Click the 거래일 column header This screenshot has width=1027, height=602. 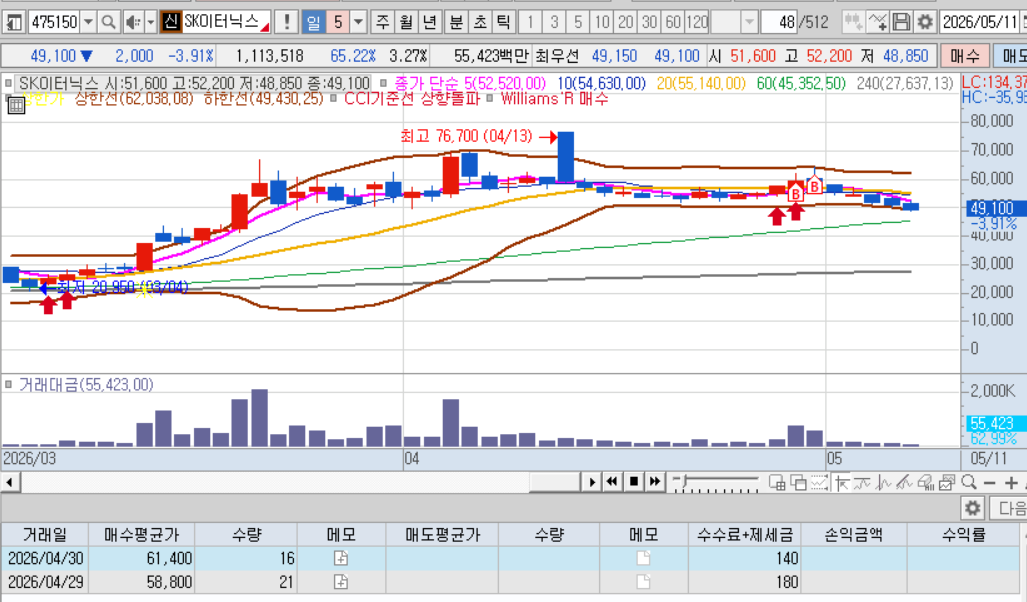pyautogui.click(x=45, y=535)
